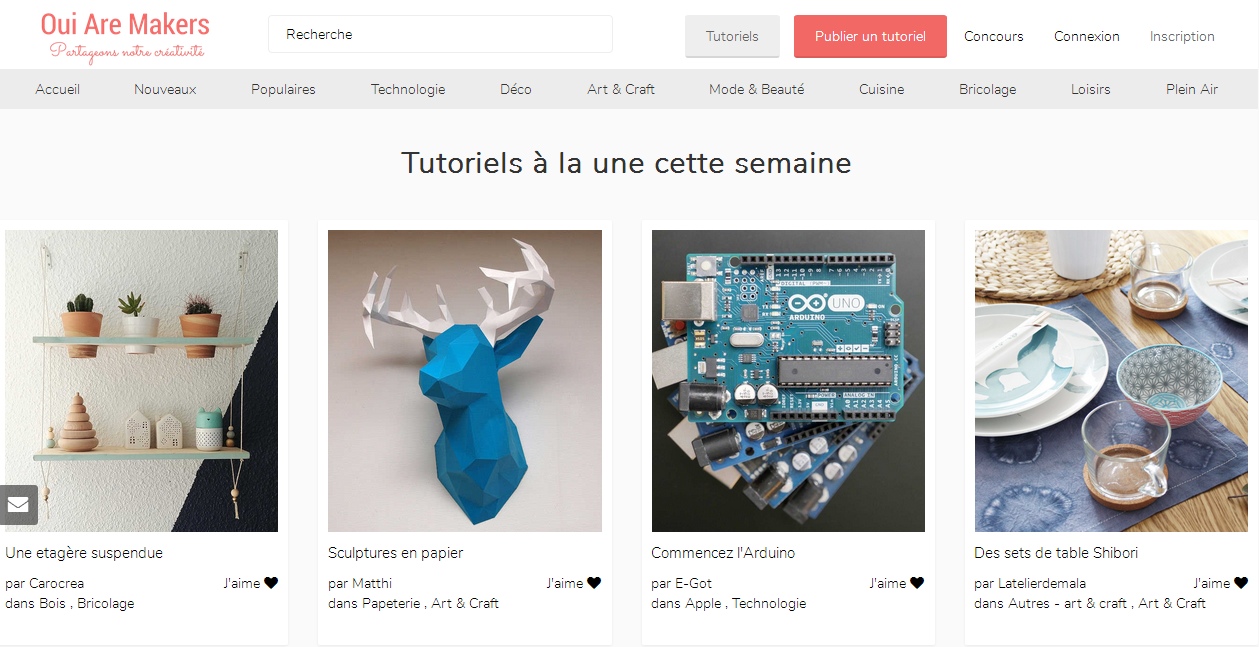Viewport: 1259px width, 647px height.
Task: Click the Tutoriels button
Action: [732, 36]
